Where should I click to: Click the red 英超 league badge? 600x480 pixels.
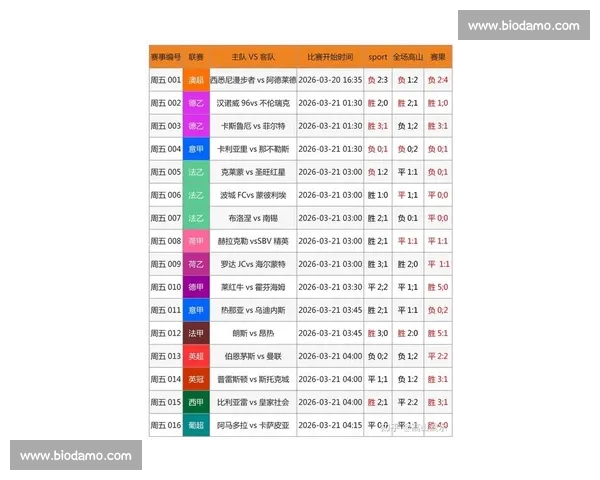coord(196,356)
